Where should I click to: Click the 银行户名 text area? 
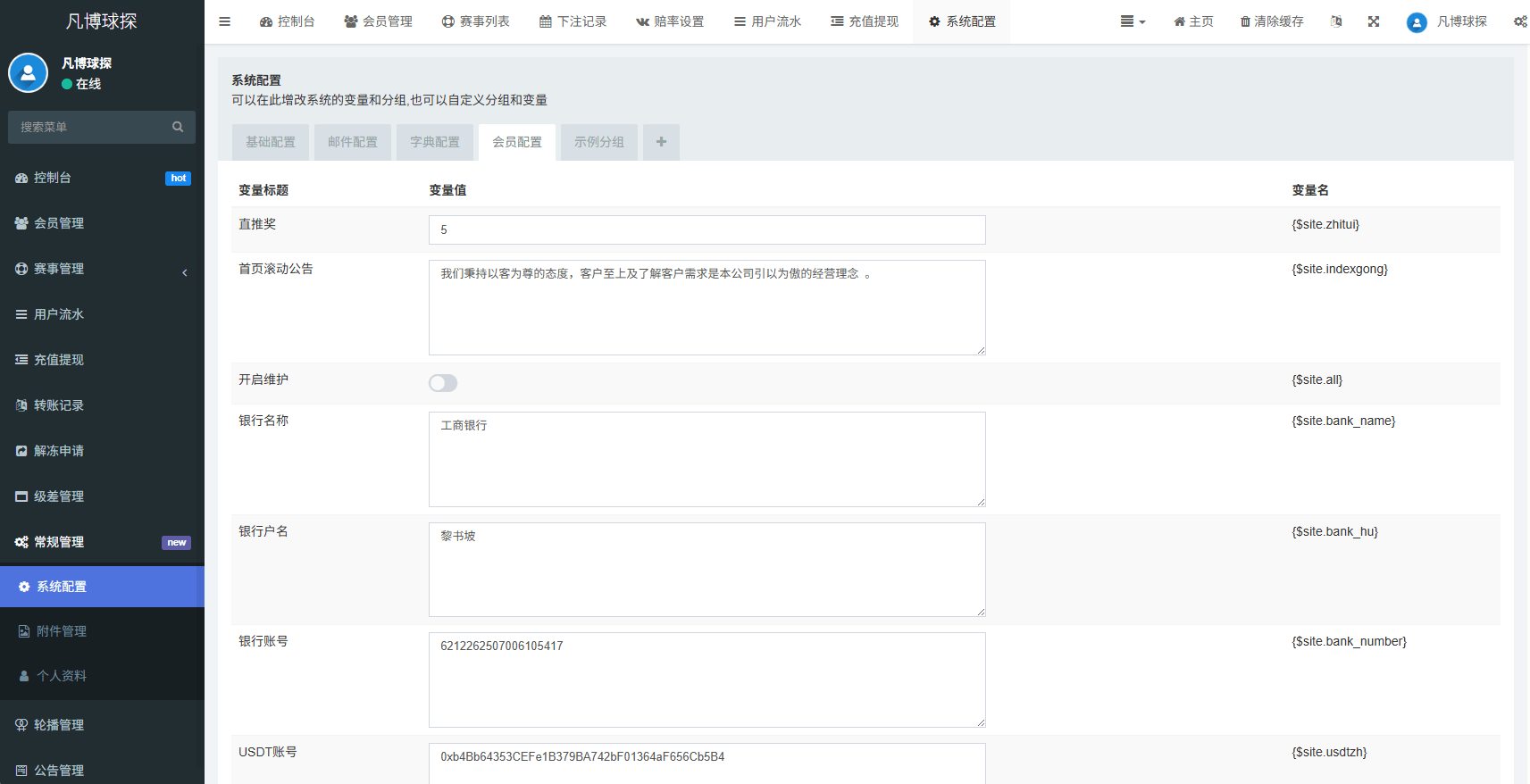tap(707, 570)
